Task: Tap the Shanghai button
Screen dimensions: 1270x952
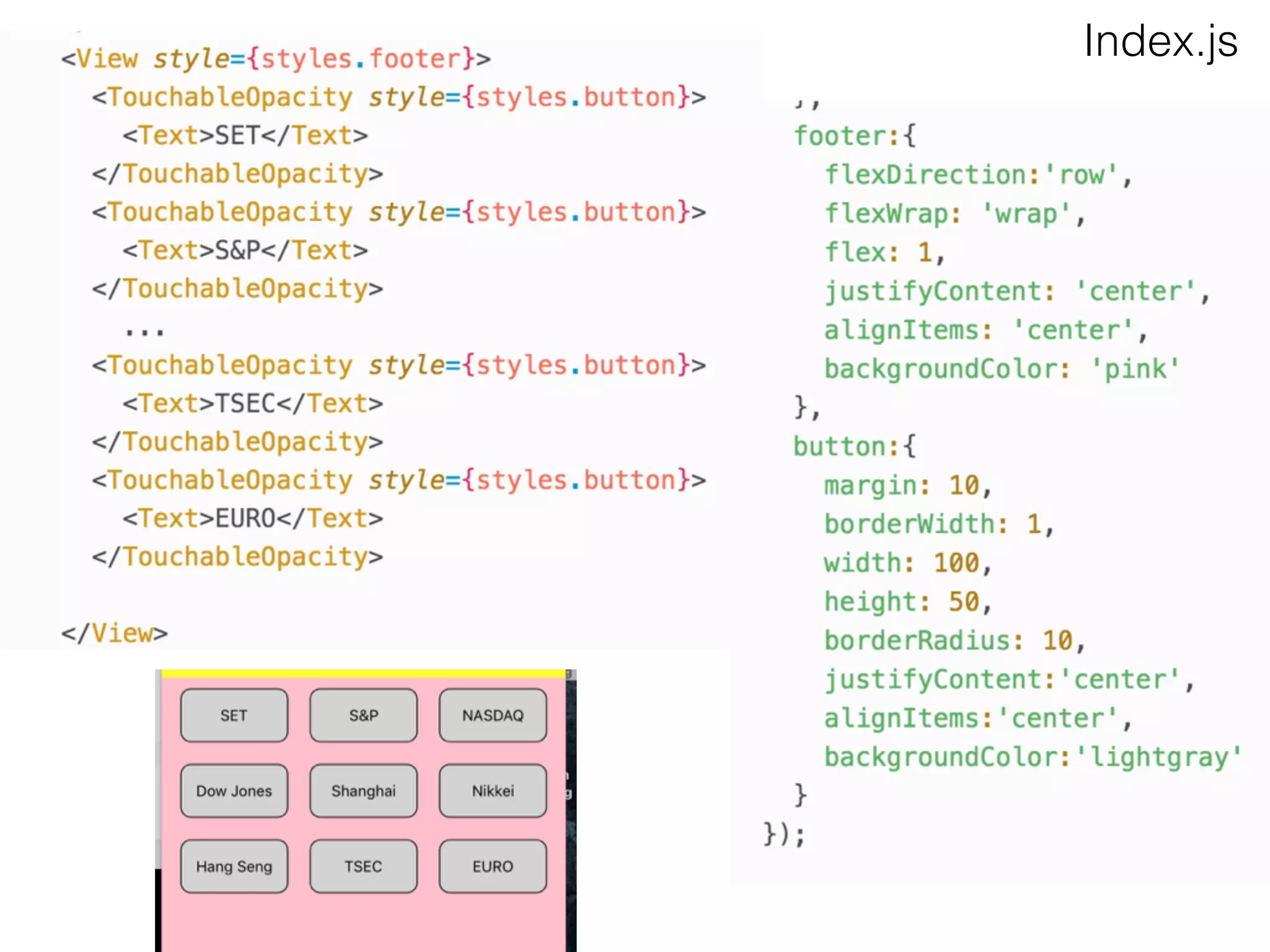Action: (363, 791)
